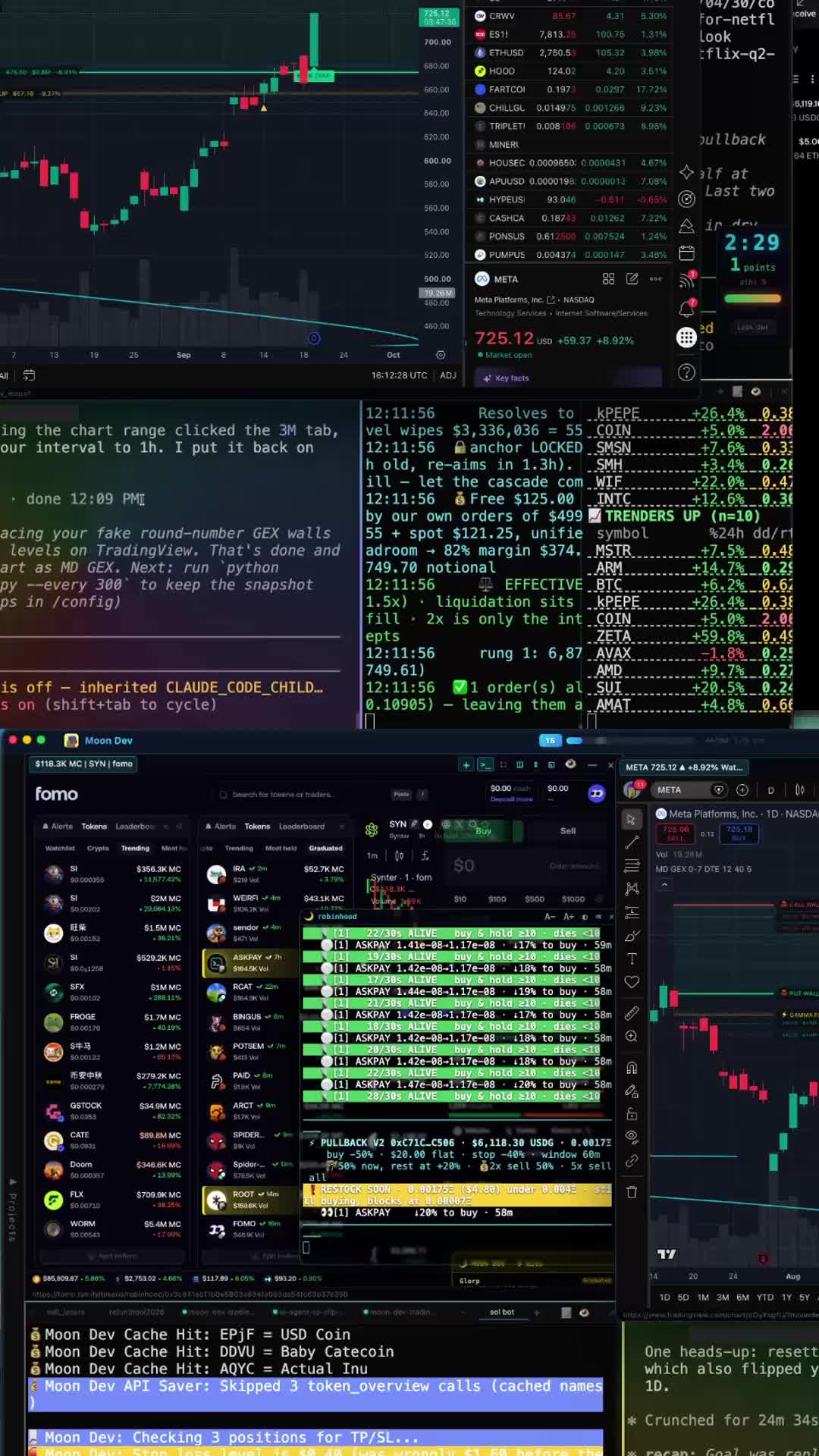Switch to Leaderboard tab in first fomo panel
819x1456 pixels.
pyautogui.click(x=135, y=827)
